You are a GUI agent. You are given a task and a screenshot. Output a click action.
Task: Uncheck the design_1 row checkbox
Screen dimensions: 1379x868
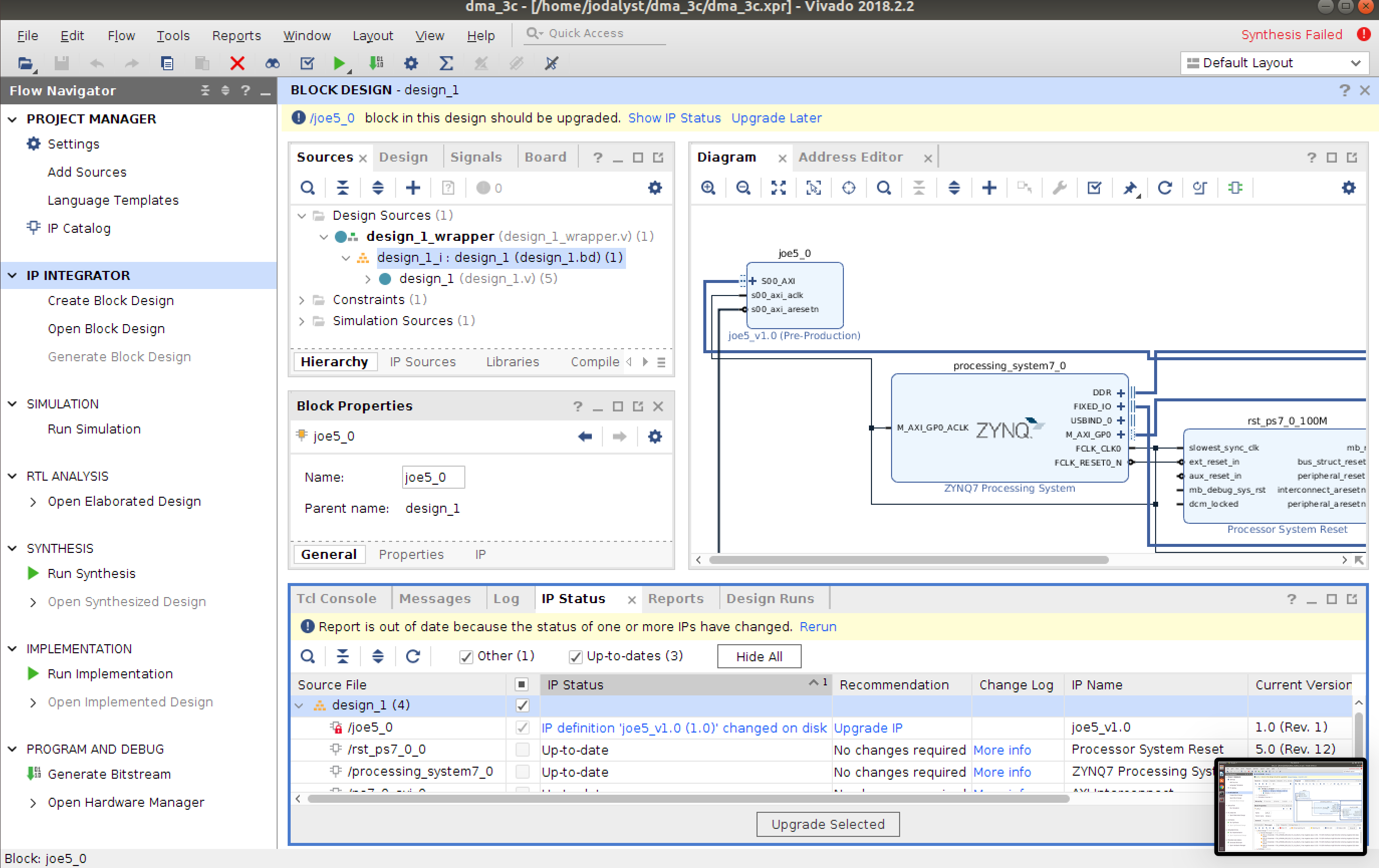[x=522, y=705]
